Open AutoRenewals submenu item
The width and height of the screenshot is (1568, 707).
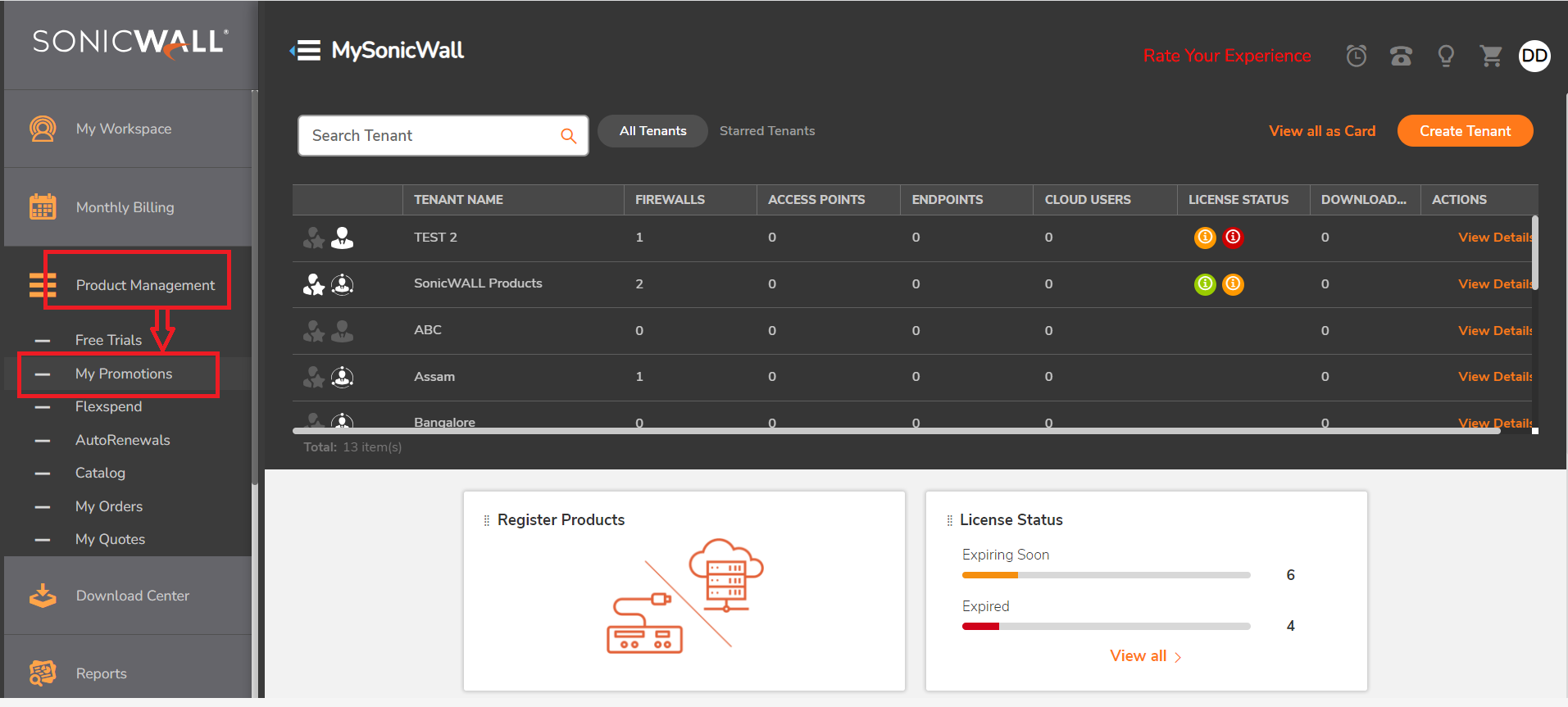pyautogui.click(x=123, y=440)
